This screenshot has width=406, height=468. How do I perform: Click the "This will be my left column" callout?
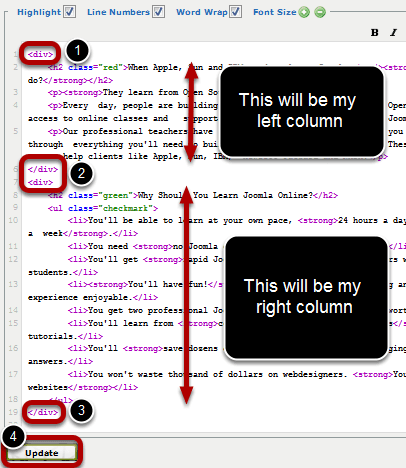[301, 111]
